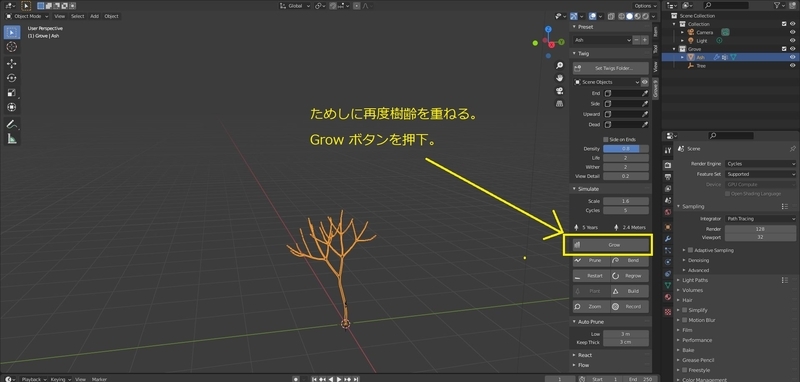Viewport: 800px width, 382px height.
Task: Open the Scene Objects dropdown
Action: tap(606, 82)
